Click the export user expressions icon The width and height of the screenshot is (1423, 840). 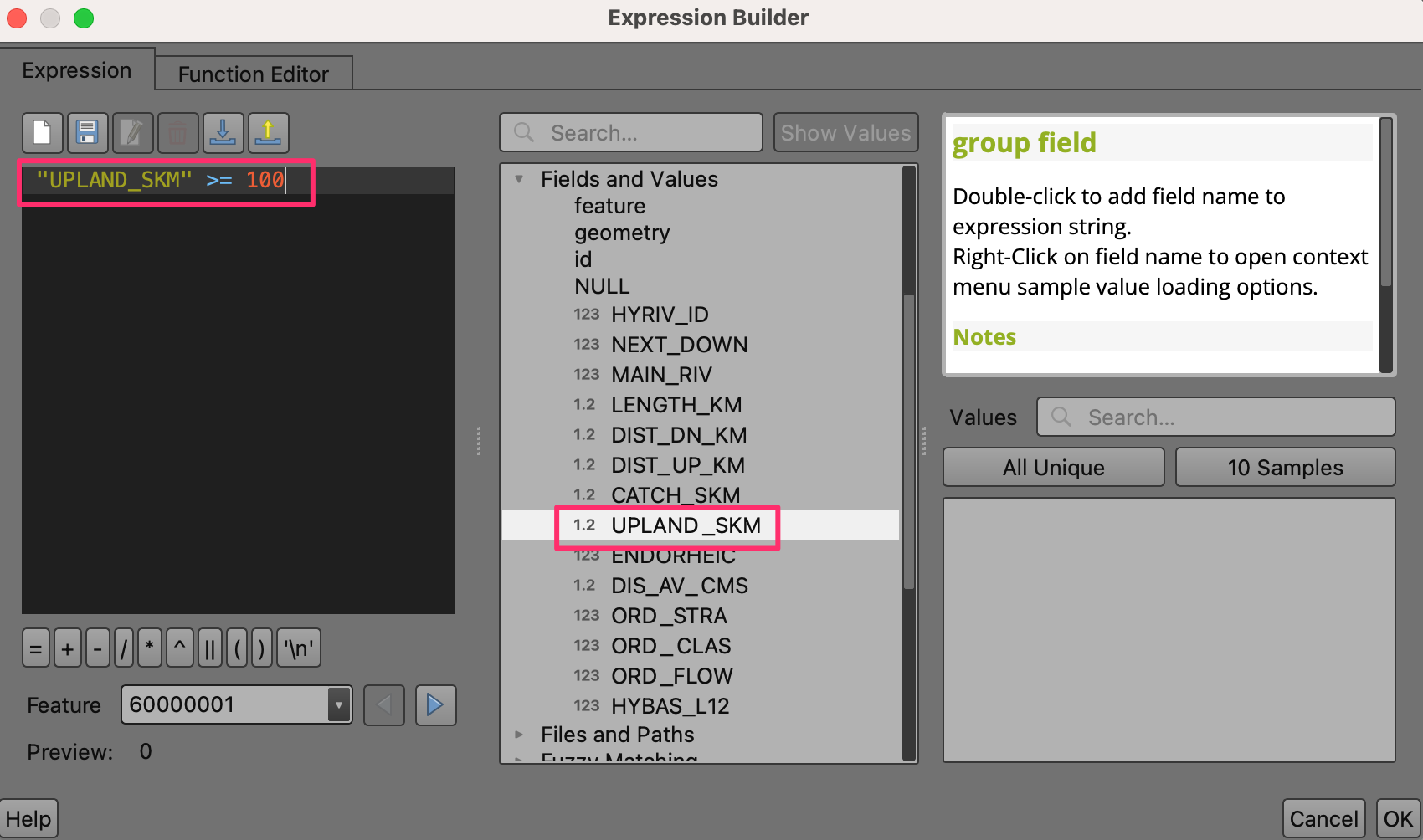coord(268,133)
